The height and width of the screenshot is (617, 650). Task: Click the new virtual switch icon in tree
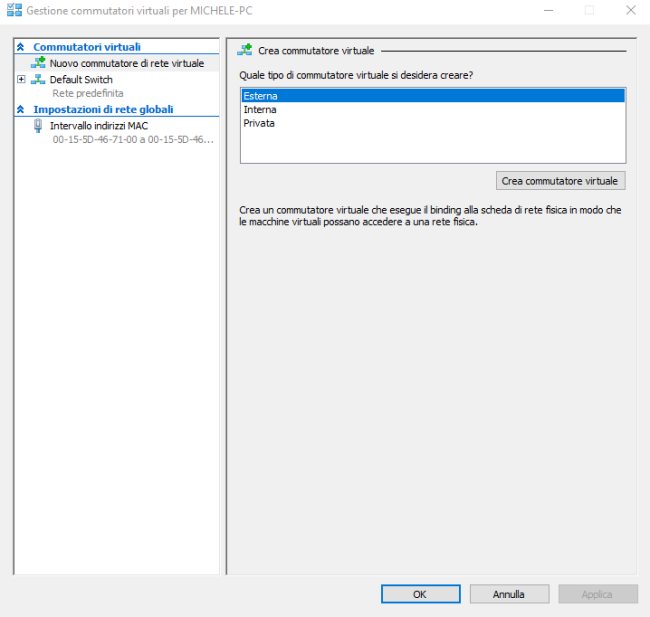[x=38, y=63]
